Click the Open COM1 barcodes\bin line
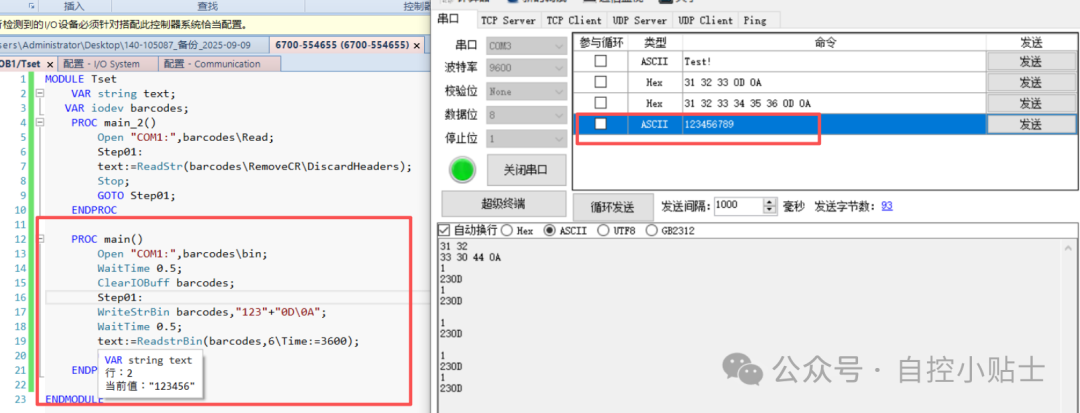1080x413 pixels. coord(182,254)
